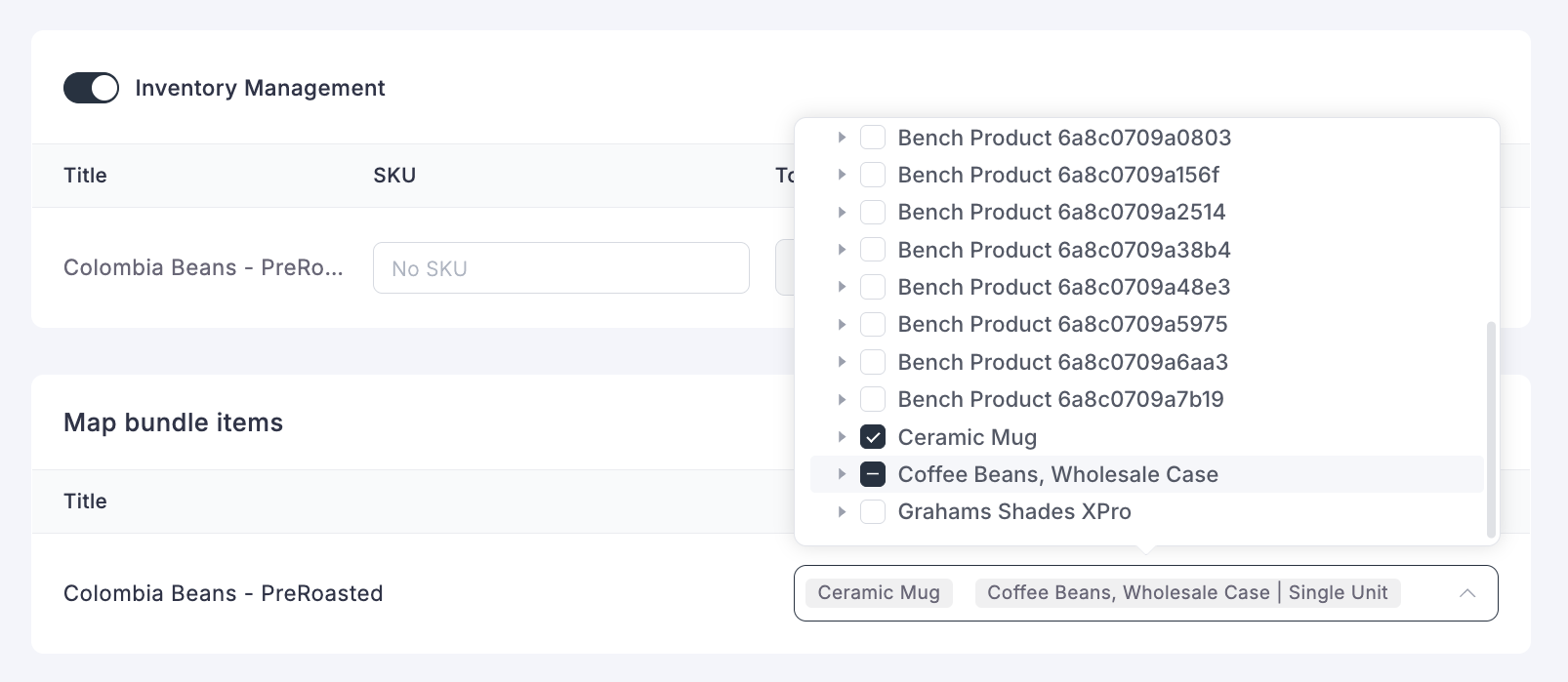Select Bench Product 6a8c0709a5975 label
The image size is (1568, 682).
pyautogui.click(x=1062, y=324)
